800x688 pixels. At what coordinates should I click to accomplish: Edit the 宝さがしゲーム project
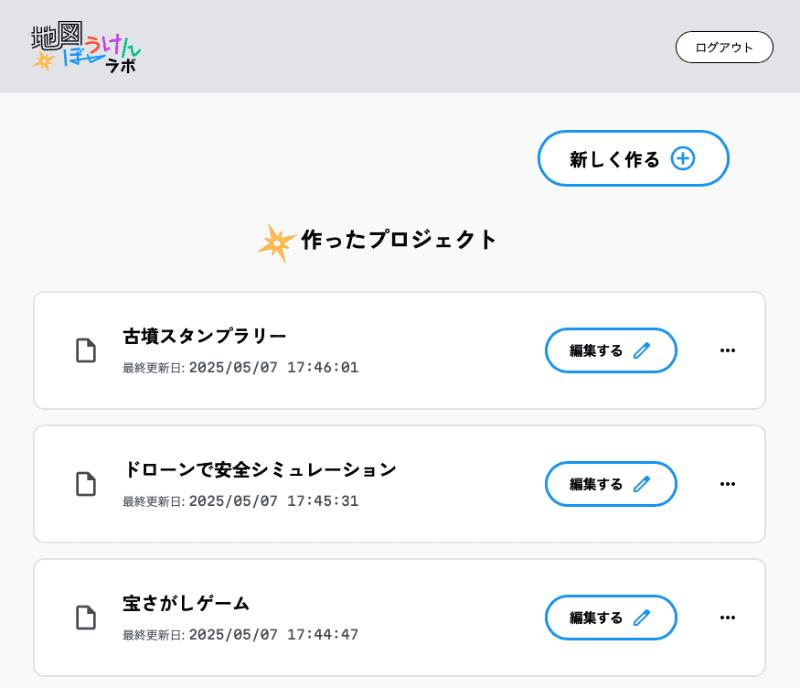click(x=610, y=617)
